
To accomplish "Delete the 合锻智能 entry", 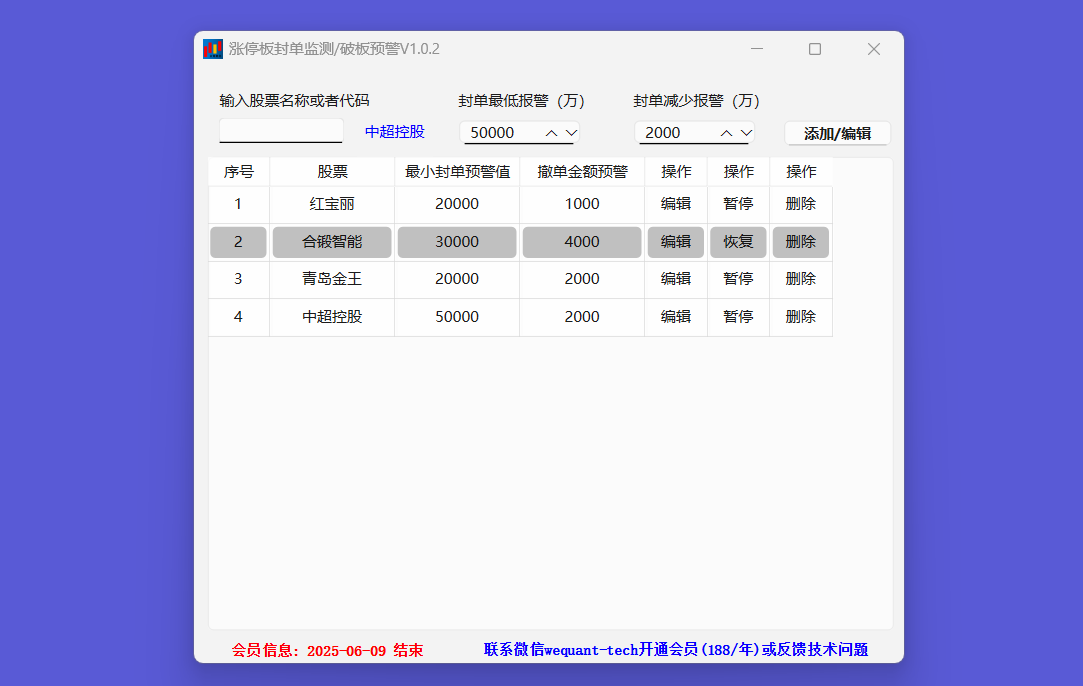I will [801, 242].
